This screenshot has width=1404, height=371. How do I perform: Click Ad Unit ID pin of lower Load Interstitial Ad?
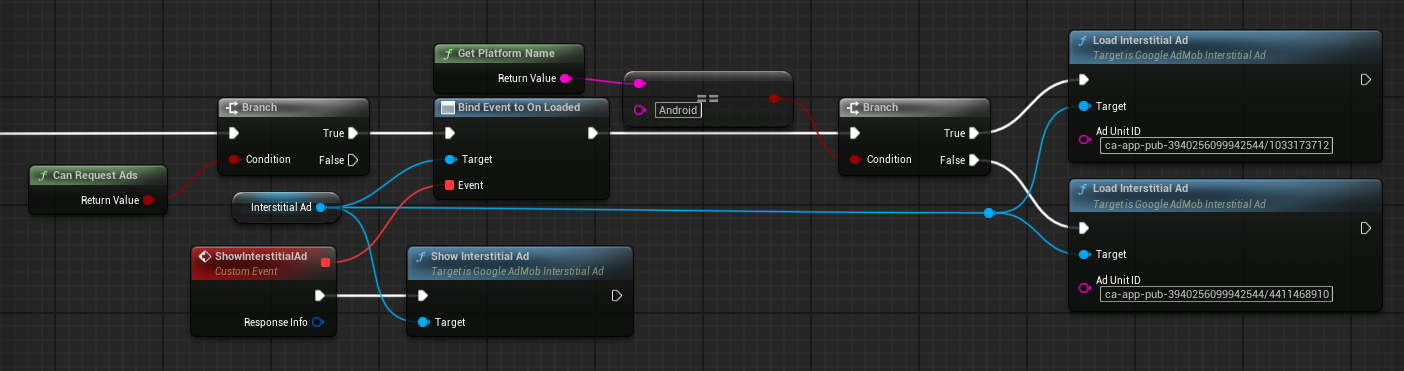pyautogui.click(x=1084, y=288)
